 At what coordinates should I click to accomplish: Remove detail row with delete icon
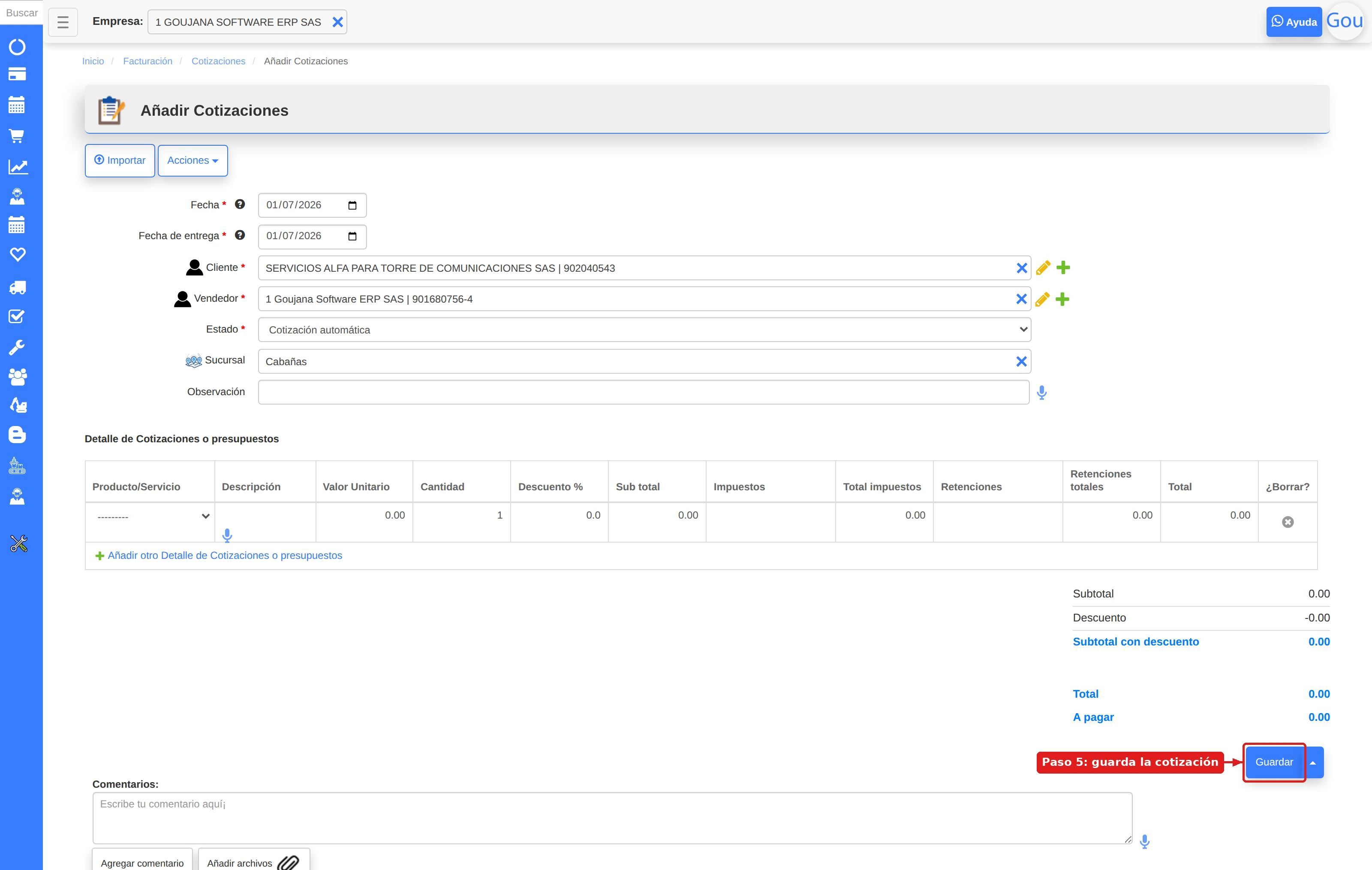(1287, 522)
